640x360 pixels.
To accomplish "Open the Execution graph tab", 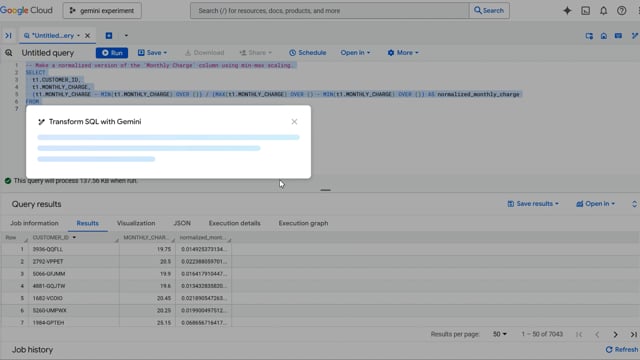I will 303,223.
